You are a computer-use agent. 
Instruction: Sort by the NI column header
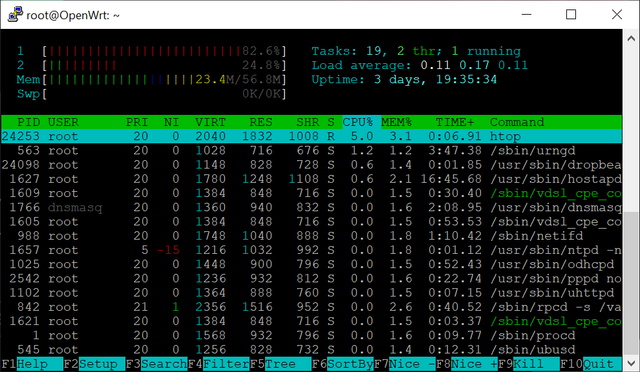click(x=171, y=122)
